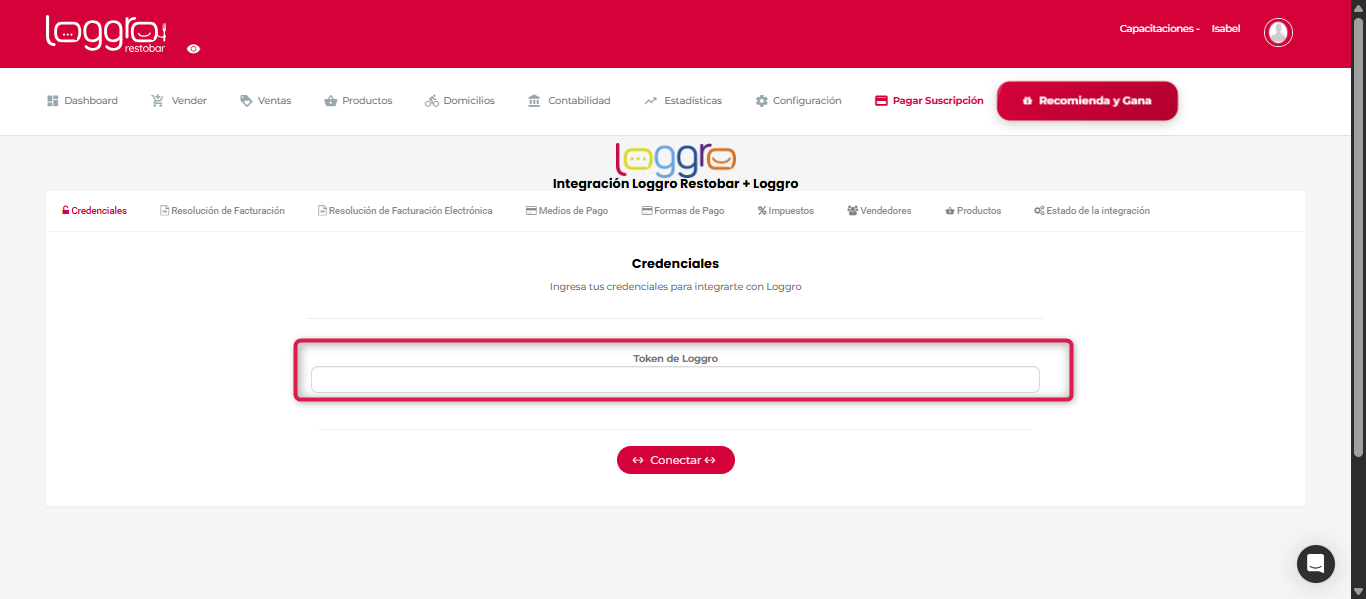Open Configuración settings

coord(798,101)
